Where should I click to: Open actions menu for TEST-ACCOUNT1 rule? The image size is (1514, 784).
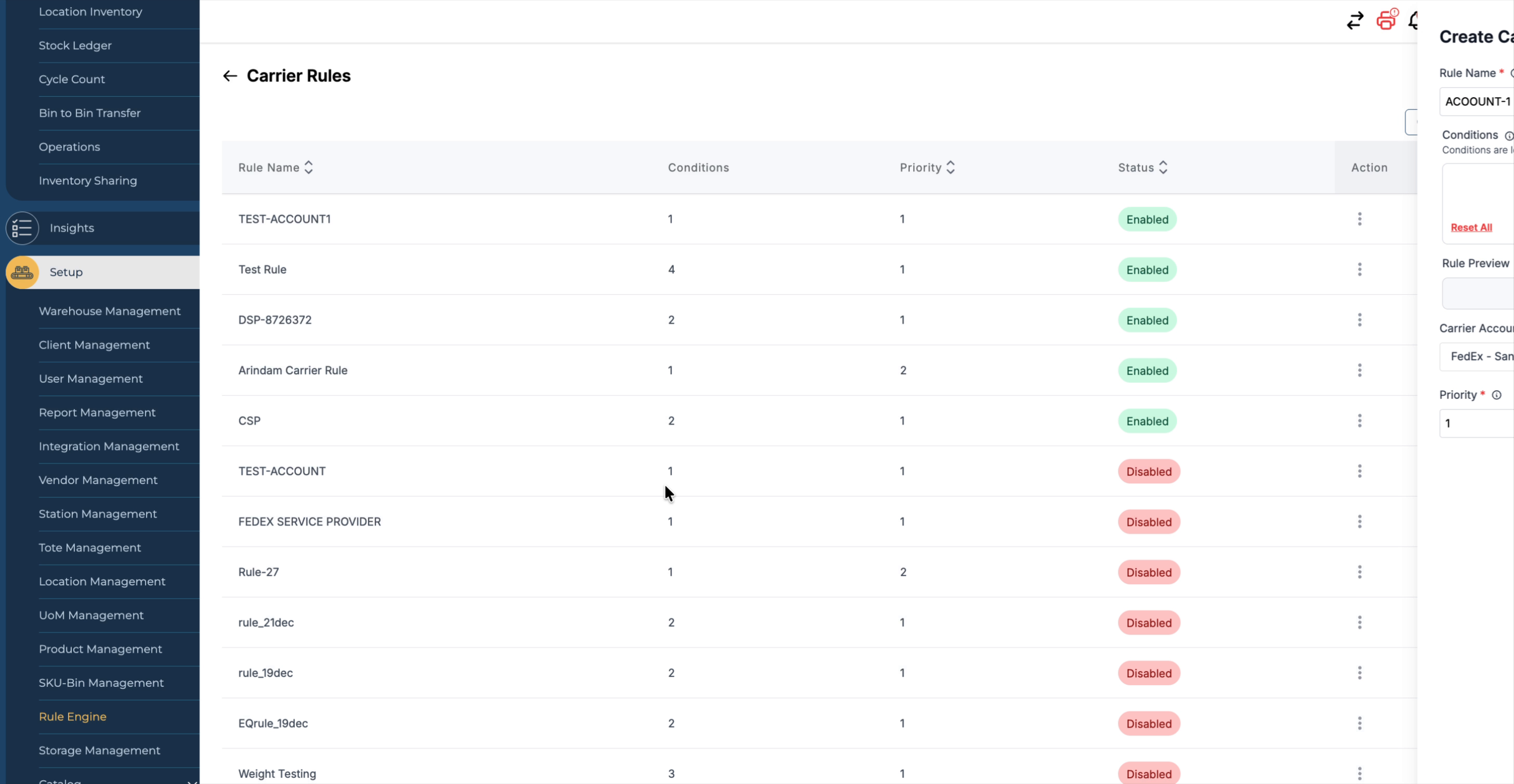[x=1360, y=219]
